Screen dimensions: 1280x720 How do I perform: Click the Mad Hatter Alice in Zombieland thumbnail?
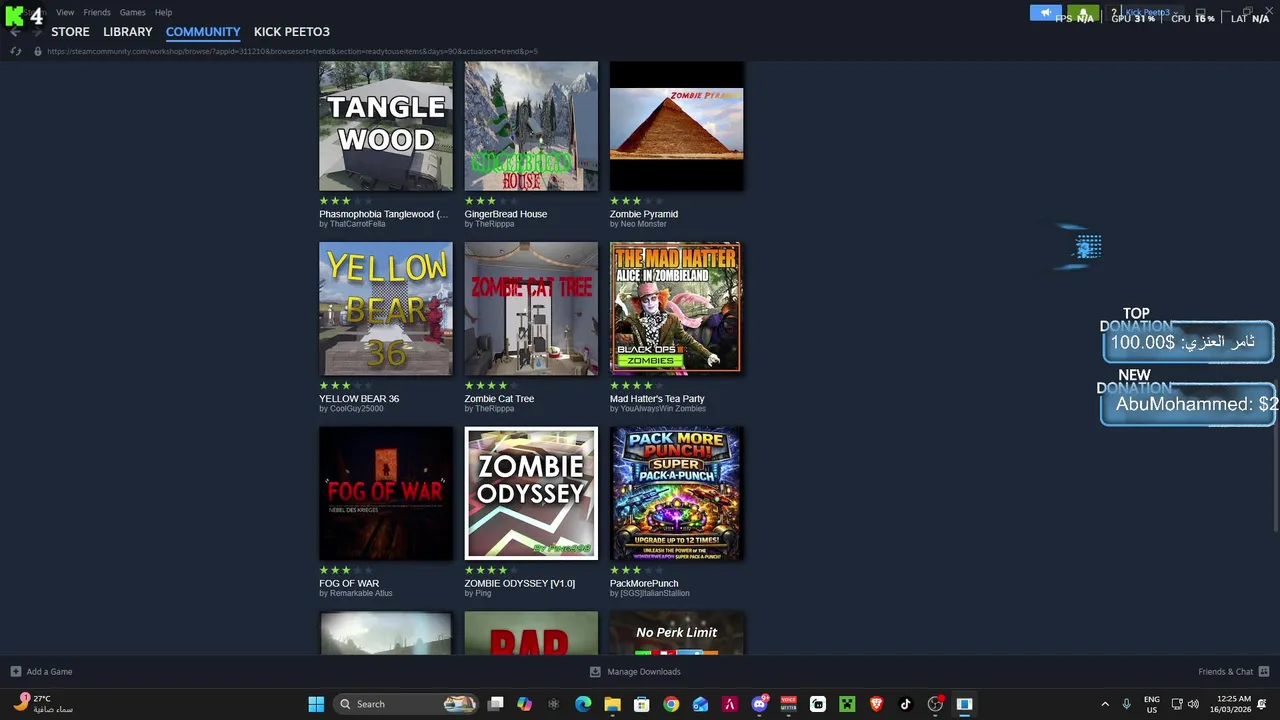point(677,308)
